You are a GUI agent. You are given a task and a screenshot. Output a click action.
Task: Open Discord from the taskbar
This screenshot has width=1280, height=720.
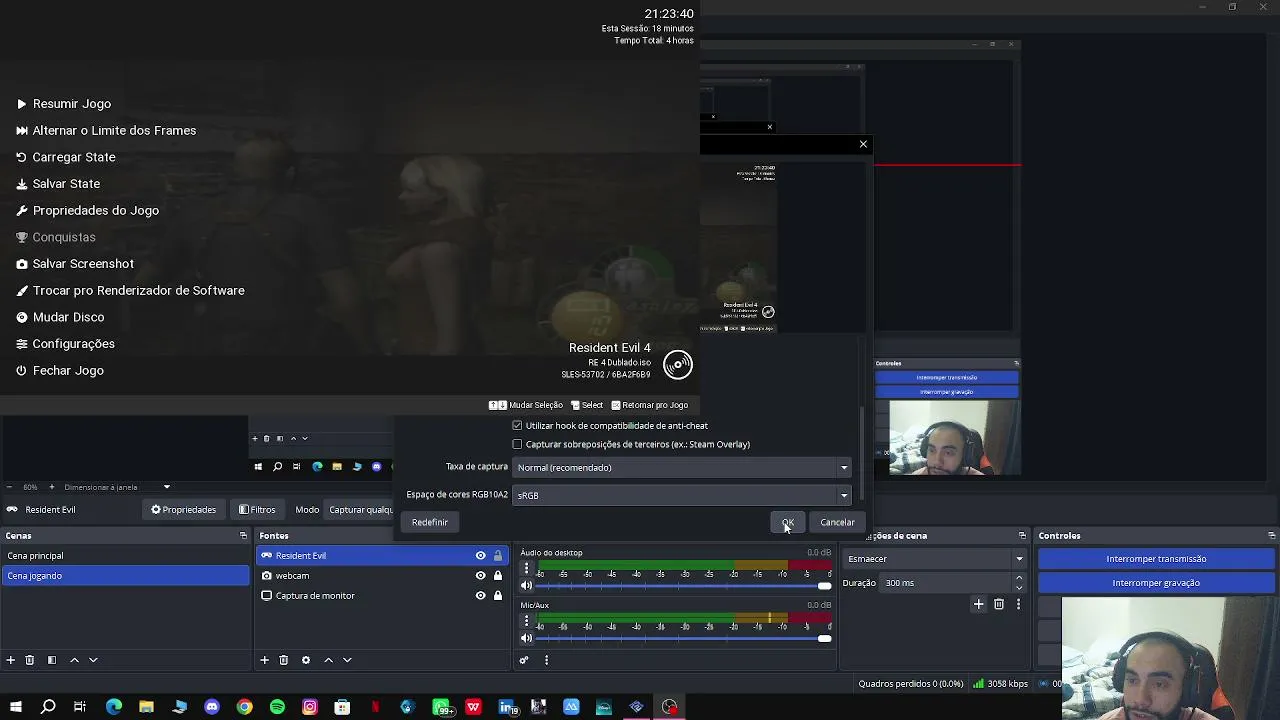point(212,707)
